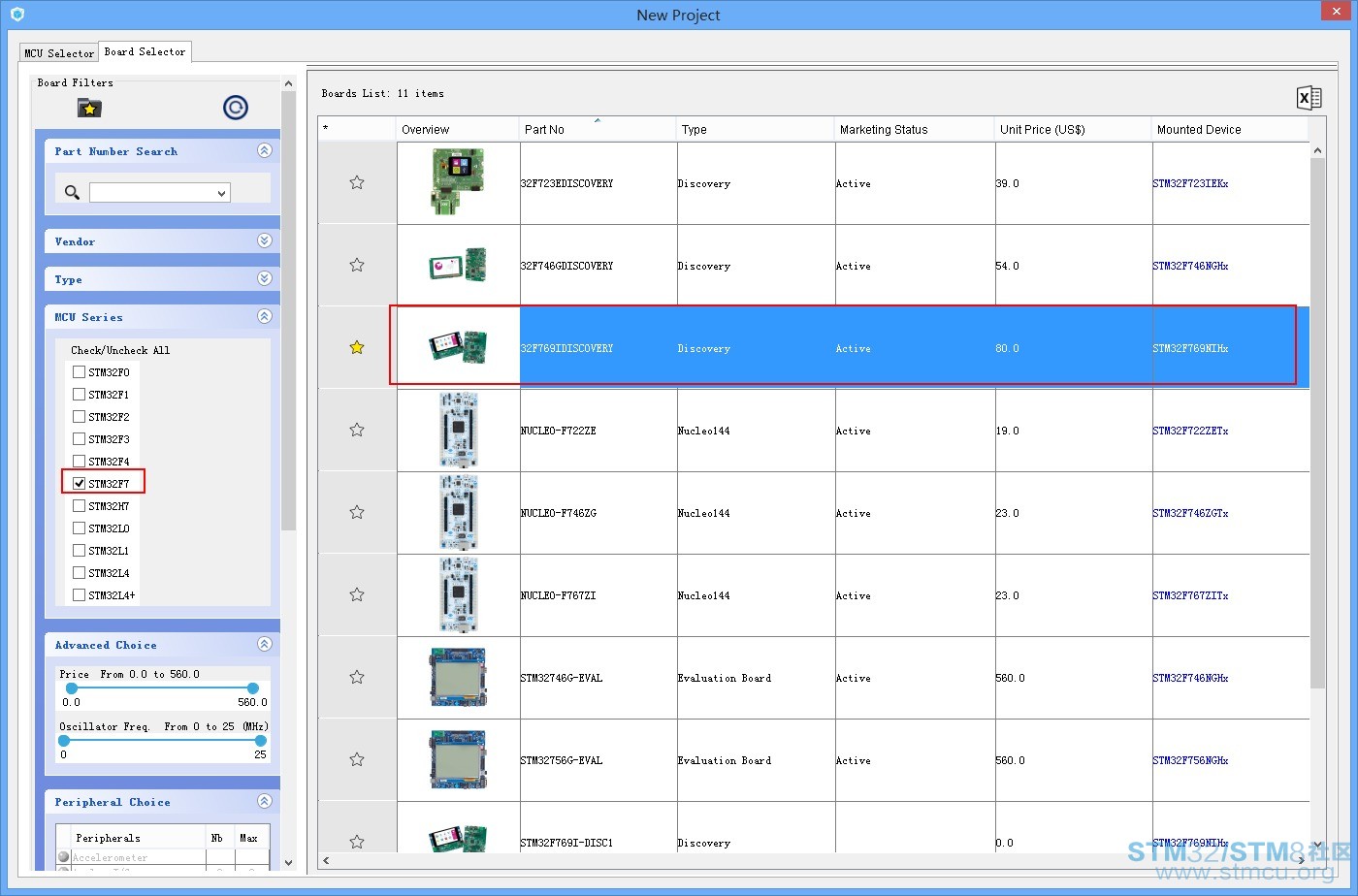Collapse the Advanced Choice section
Image resolution: width=1358 pixels, height=896 pixels.
coord(264,644)
